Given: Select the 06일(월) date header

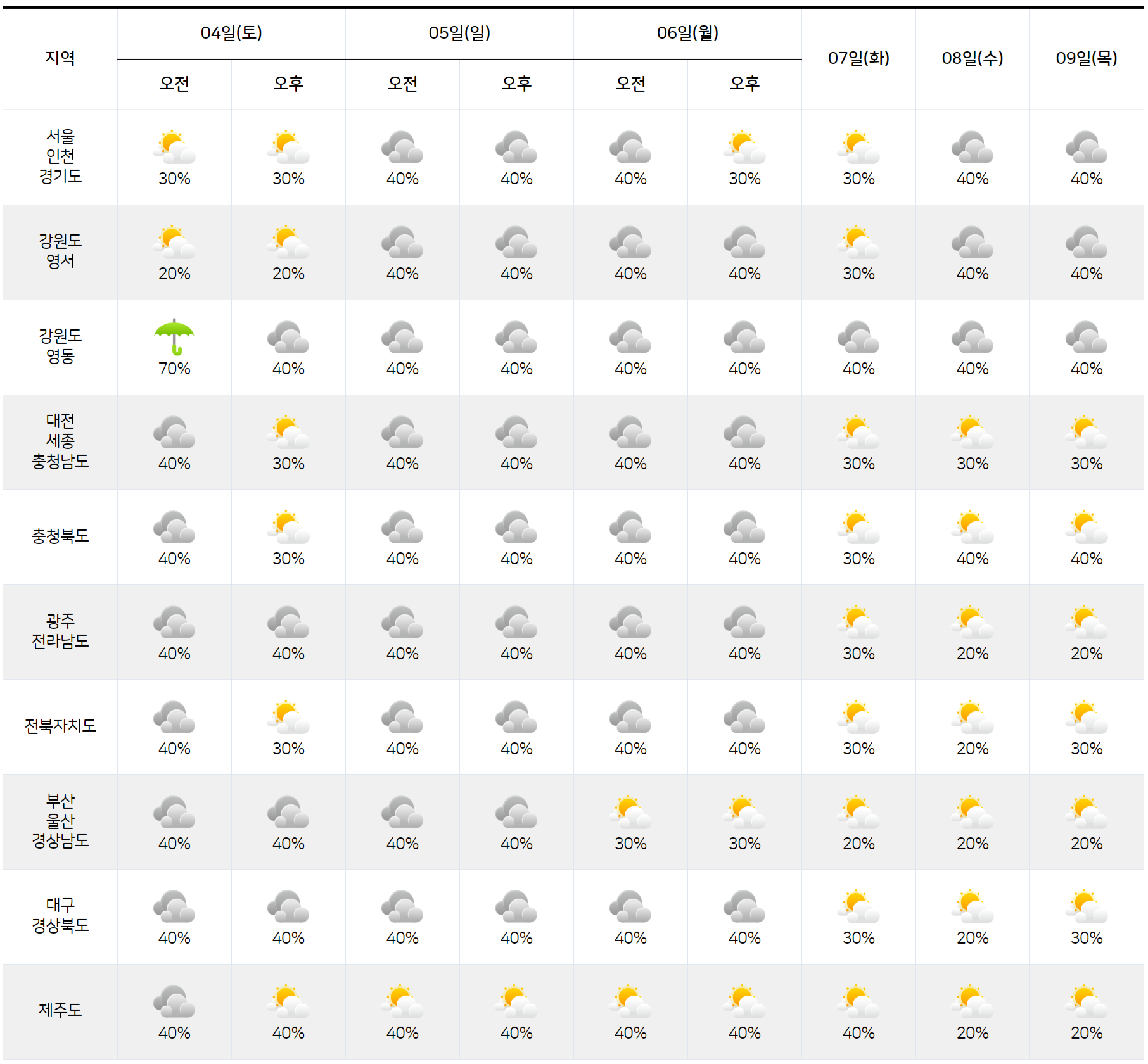Looking at the screenshot, I should coord(687,33).
